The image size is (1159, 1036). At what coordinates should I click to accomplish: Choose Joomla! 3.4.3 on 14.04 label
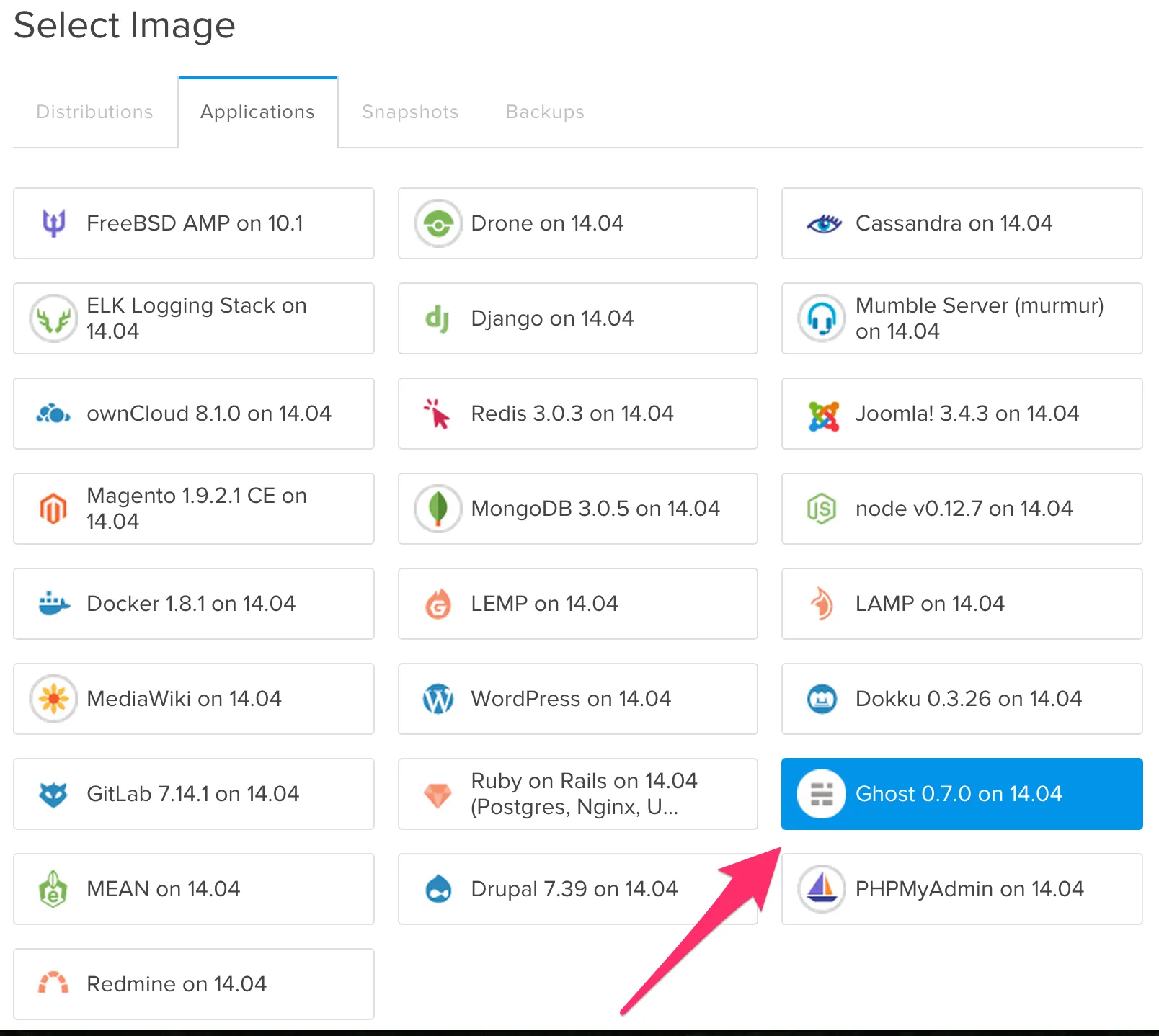tap(967, 414)
